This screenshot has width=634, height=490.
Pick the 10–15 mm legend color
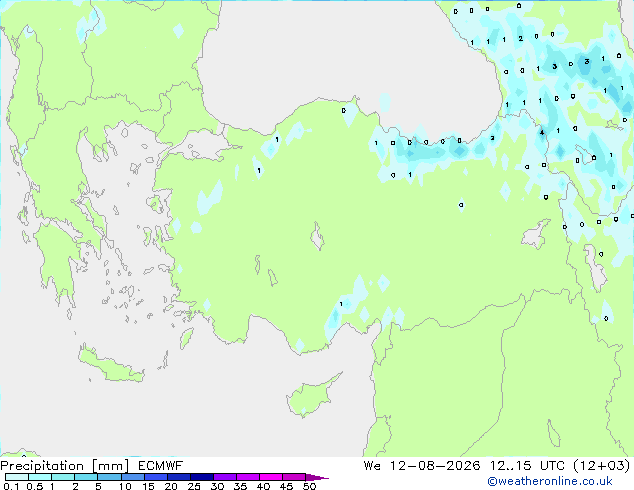(x=132, y=477)
